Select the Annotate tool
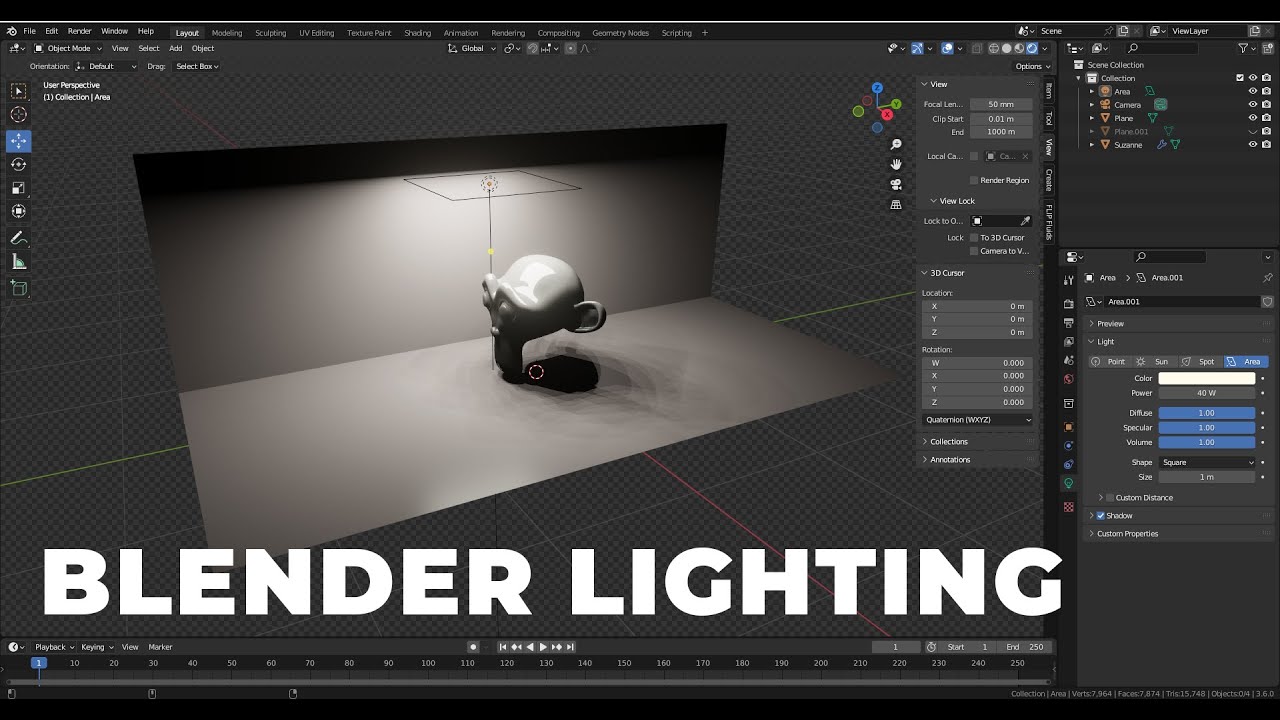The image size is (1280, 720). 19,238
